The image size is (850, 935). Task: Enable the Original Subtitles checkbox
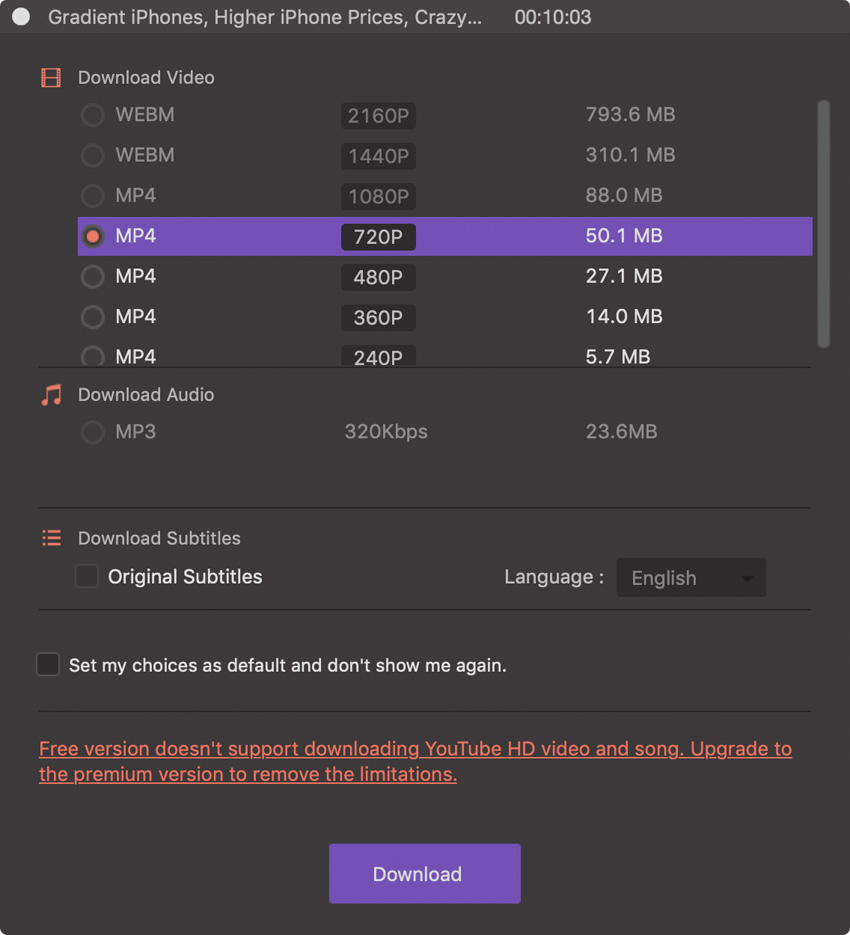tap(87, 577)
